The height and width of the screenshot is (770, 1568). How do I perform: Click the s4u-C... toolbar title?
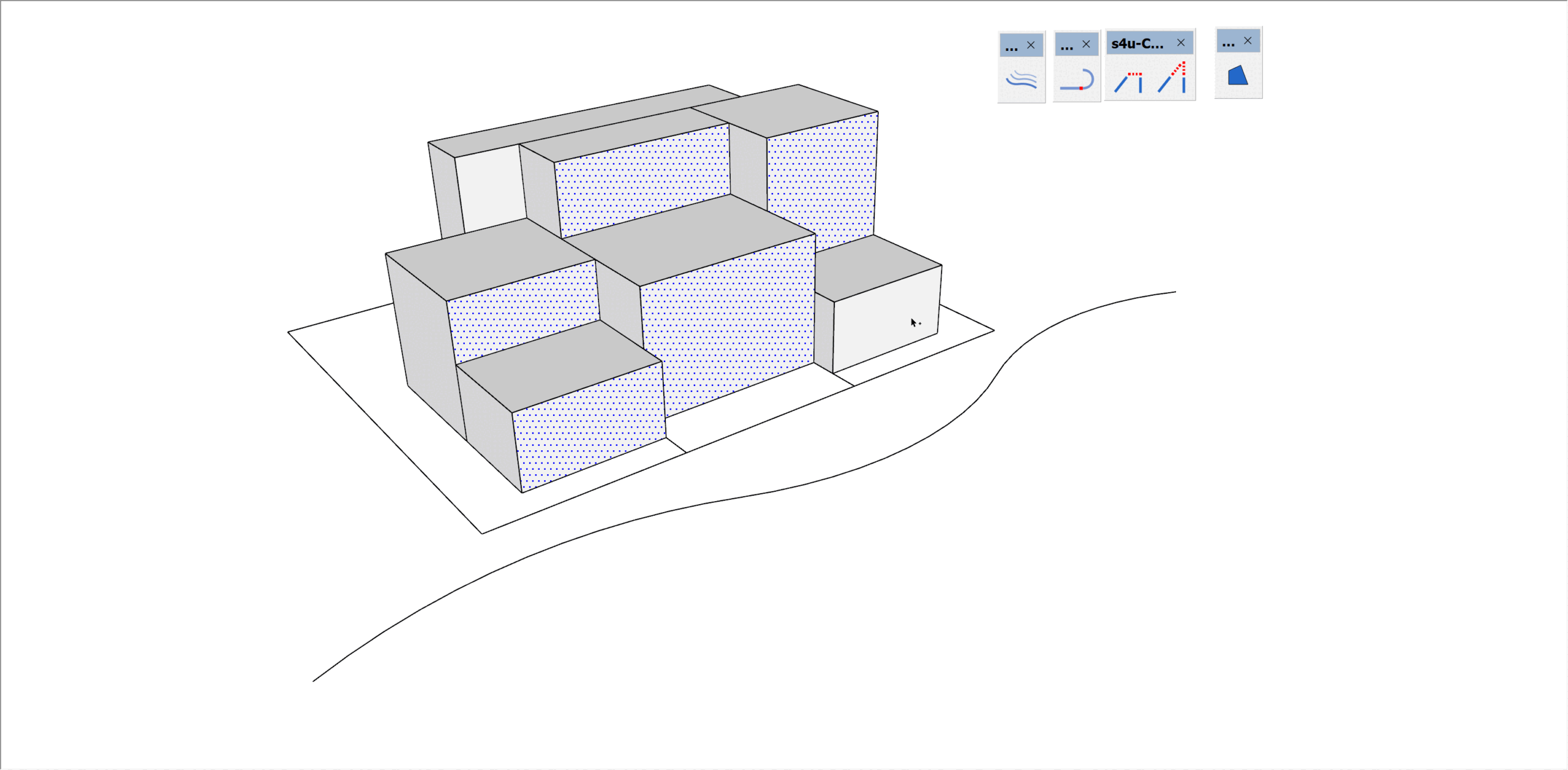(x=1137, y=43)
